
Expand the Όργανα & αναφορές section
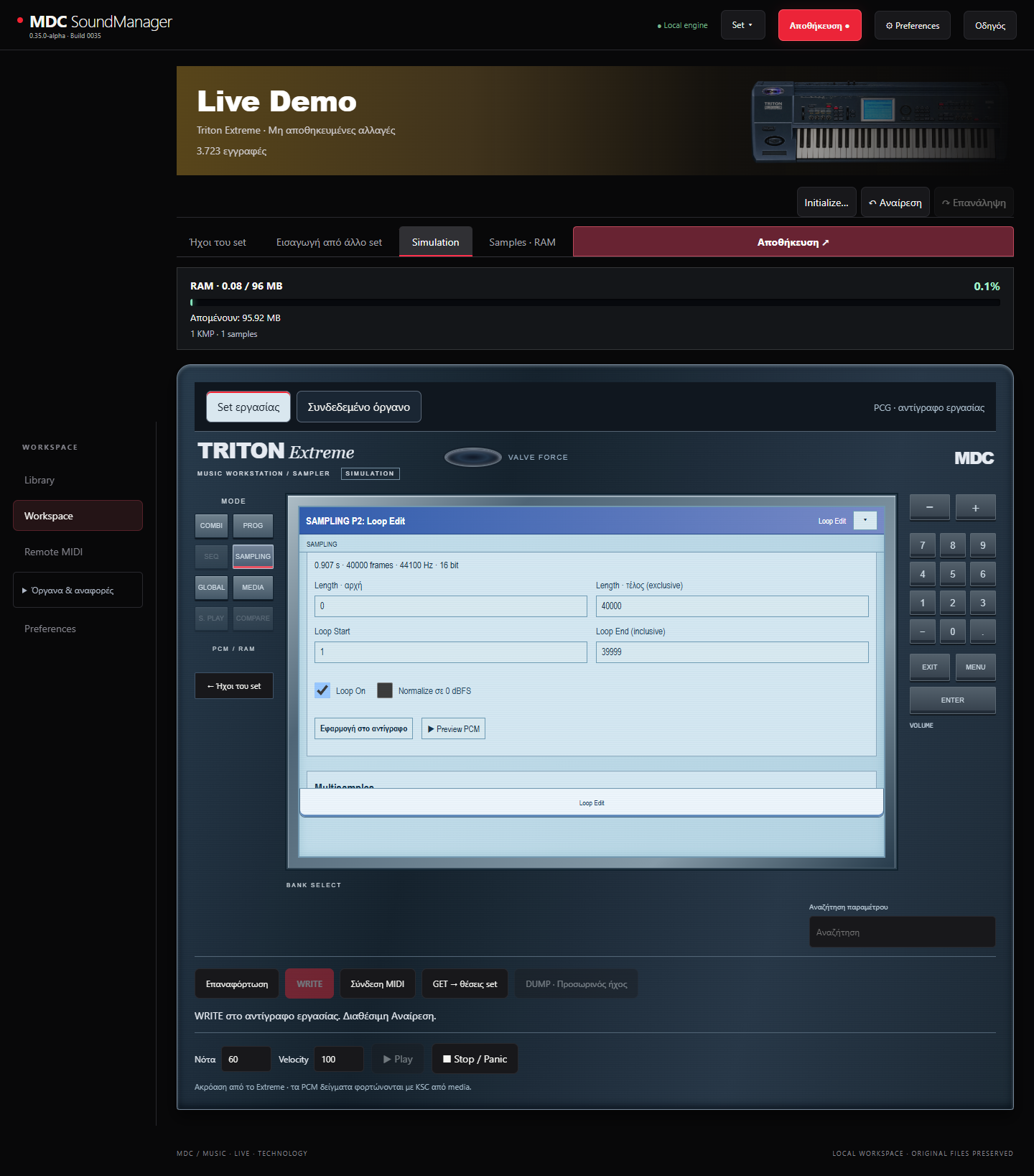pos(78,590)
